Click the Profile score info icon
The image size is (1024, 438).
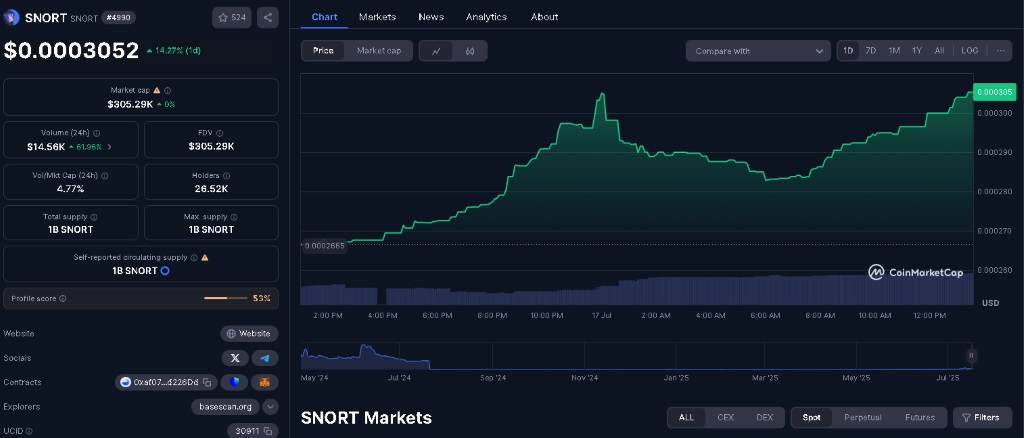pyautogui.click(x=63, y=298)
